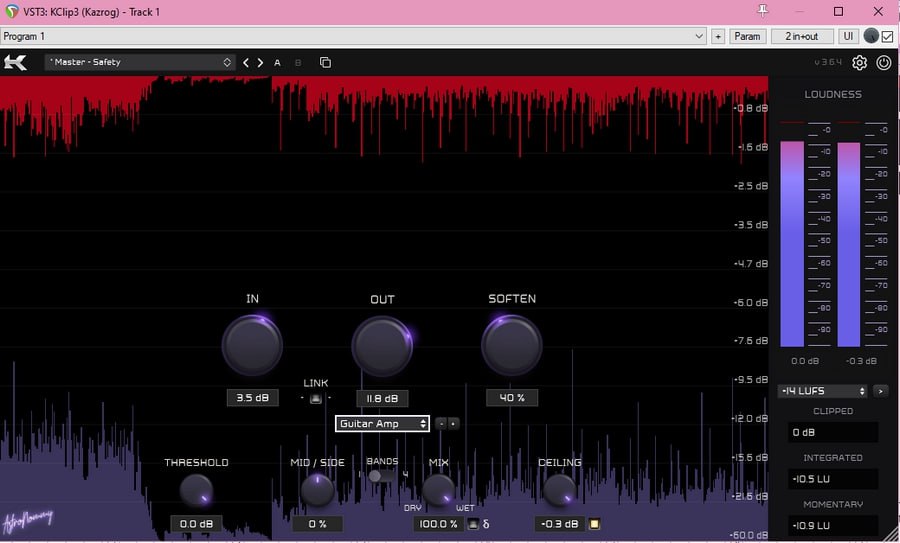Image resolution: width=900 pixels, height=543 pixels.
Task: Click the 0.0 dB peak readout under meter
Action: tap(805, 361)
